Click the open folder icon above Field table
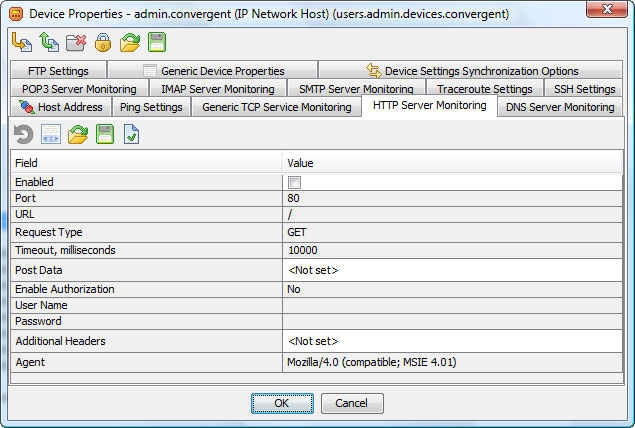The width and height of the screenshot is (635, 428). 78,134
